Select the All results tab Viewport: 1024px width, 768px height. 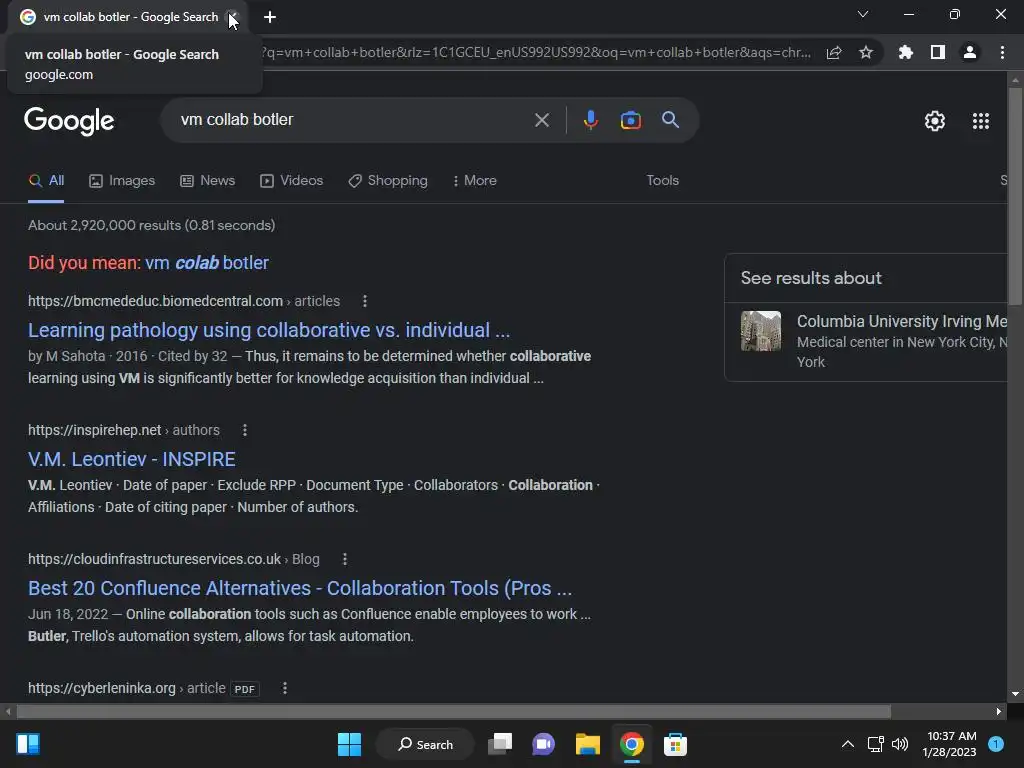point(46,181)
